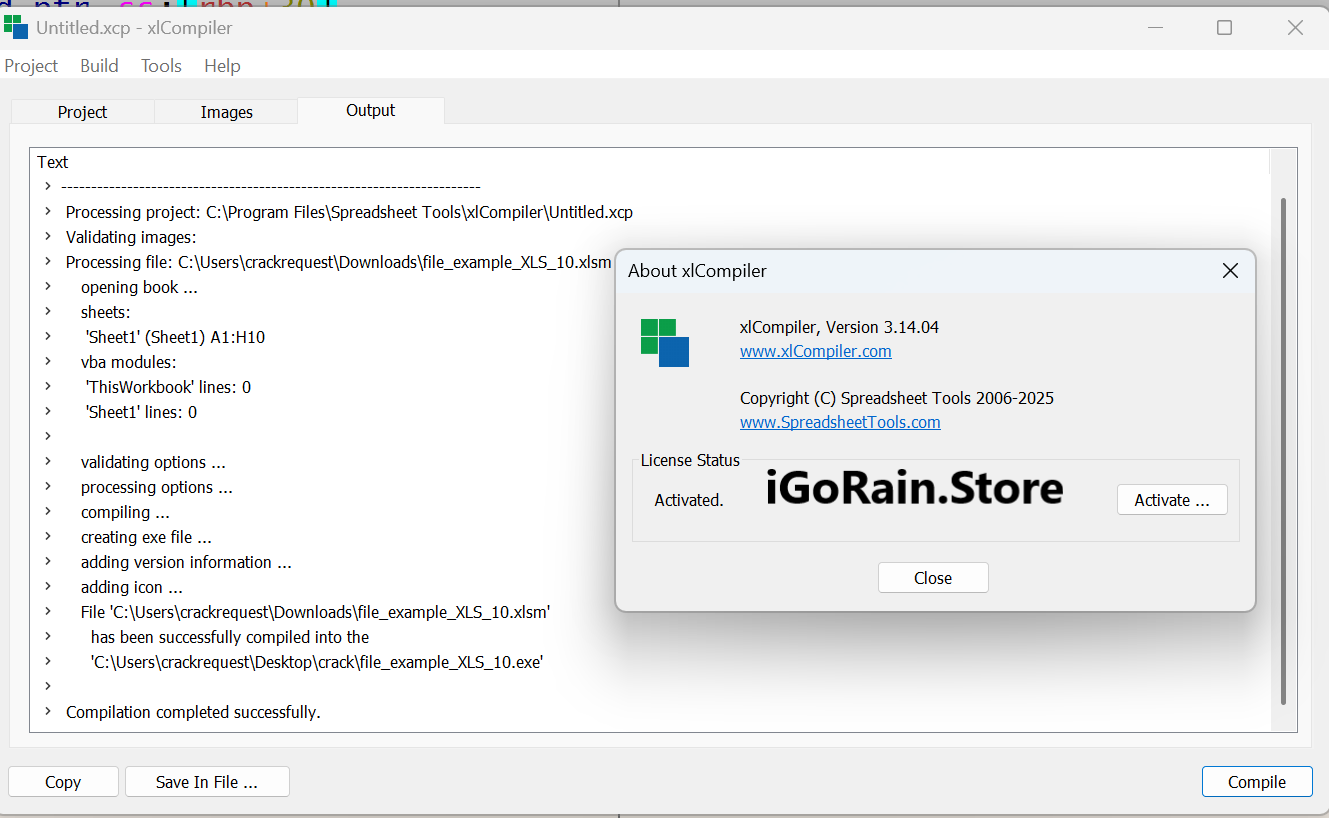Screen dimensions: 1329x818
Task: Open the Help menu
Action: coord(222,66)
